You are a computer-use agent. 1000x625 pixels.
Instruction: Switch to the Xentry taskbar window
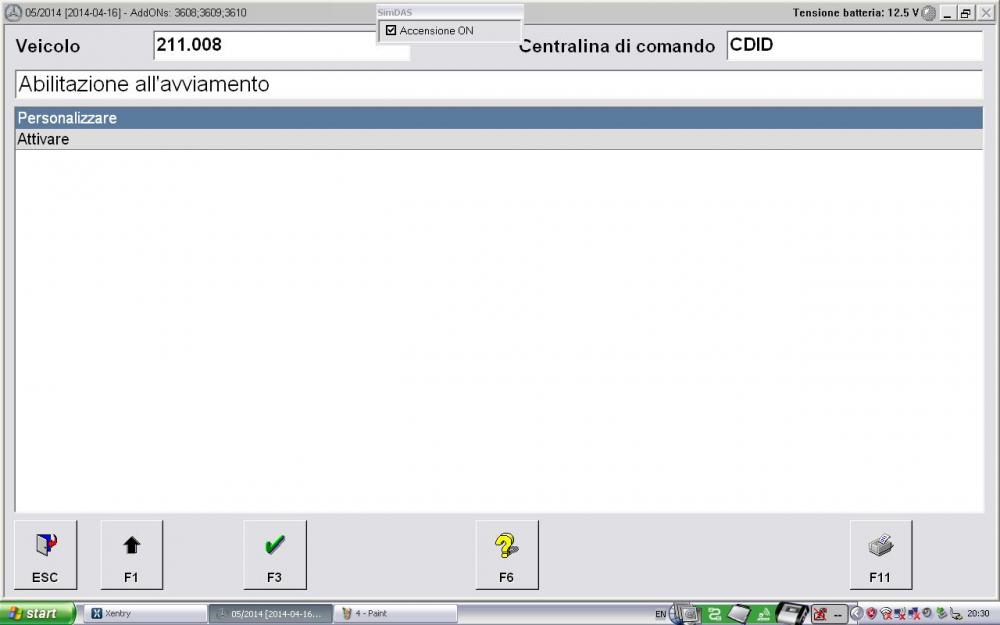click(x=143, y=613)
